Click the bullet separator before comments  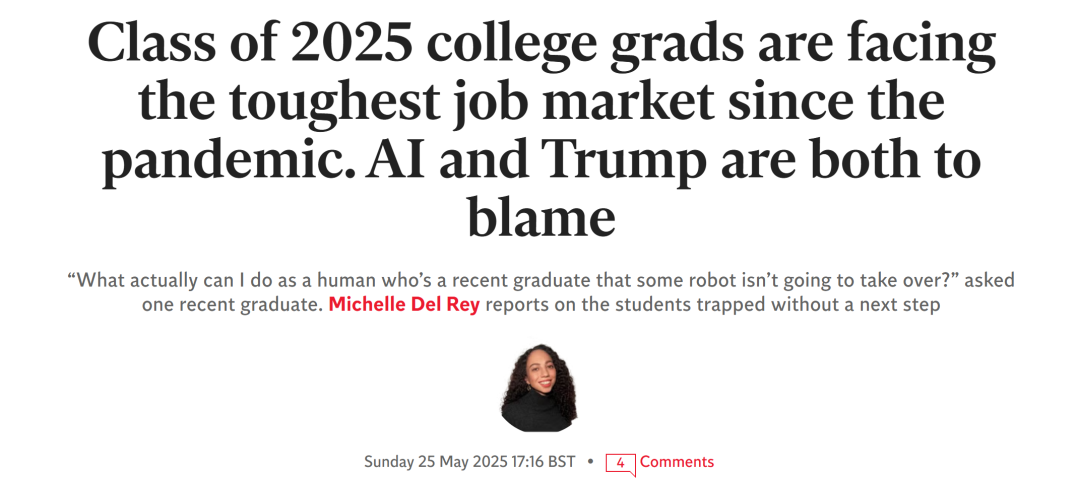click(x=590, y=461)
